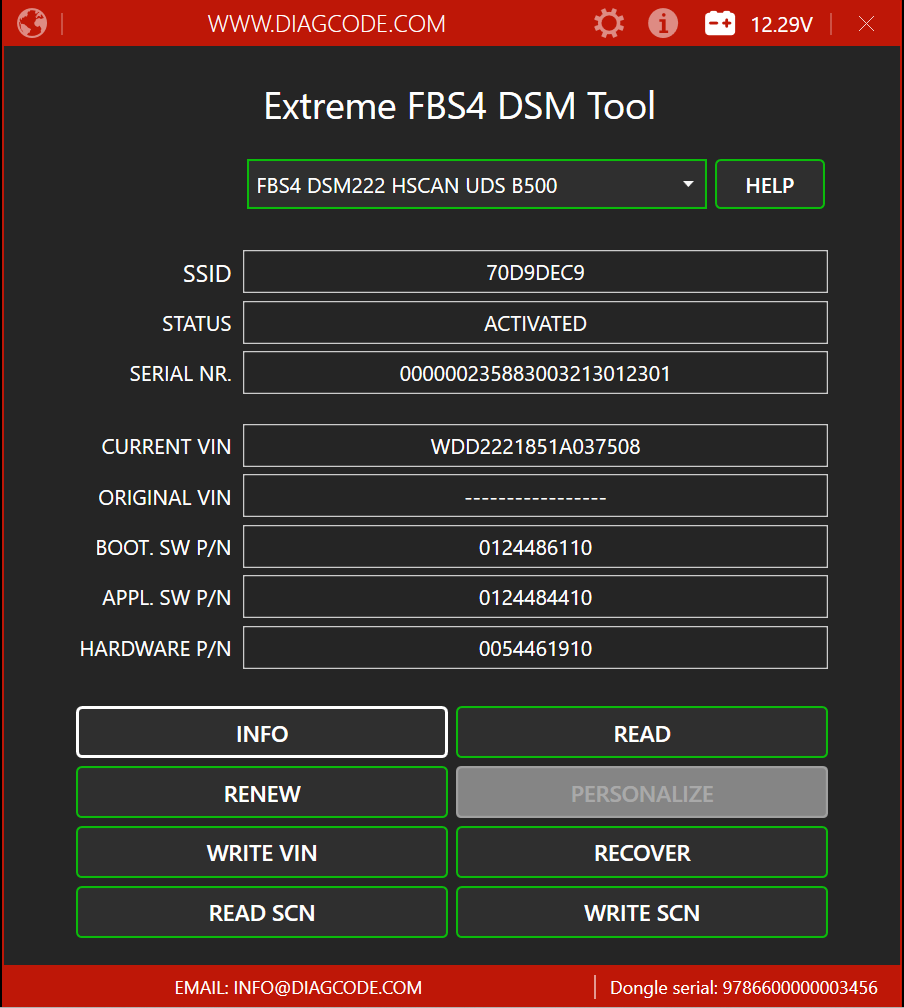Click the globe website icon

pyautogui.click(x=32, y=23)
